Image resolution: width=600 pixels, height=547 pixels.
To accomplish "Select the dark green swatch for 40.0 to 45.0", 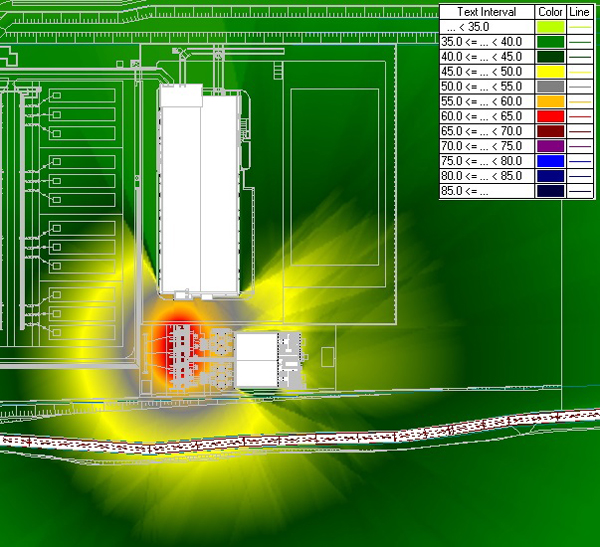I will coord(551,57).
